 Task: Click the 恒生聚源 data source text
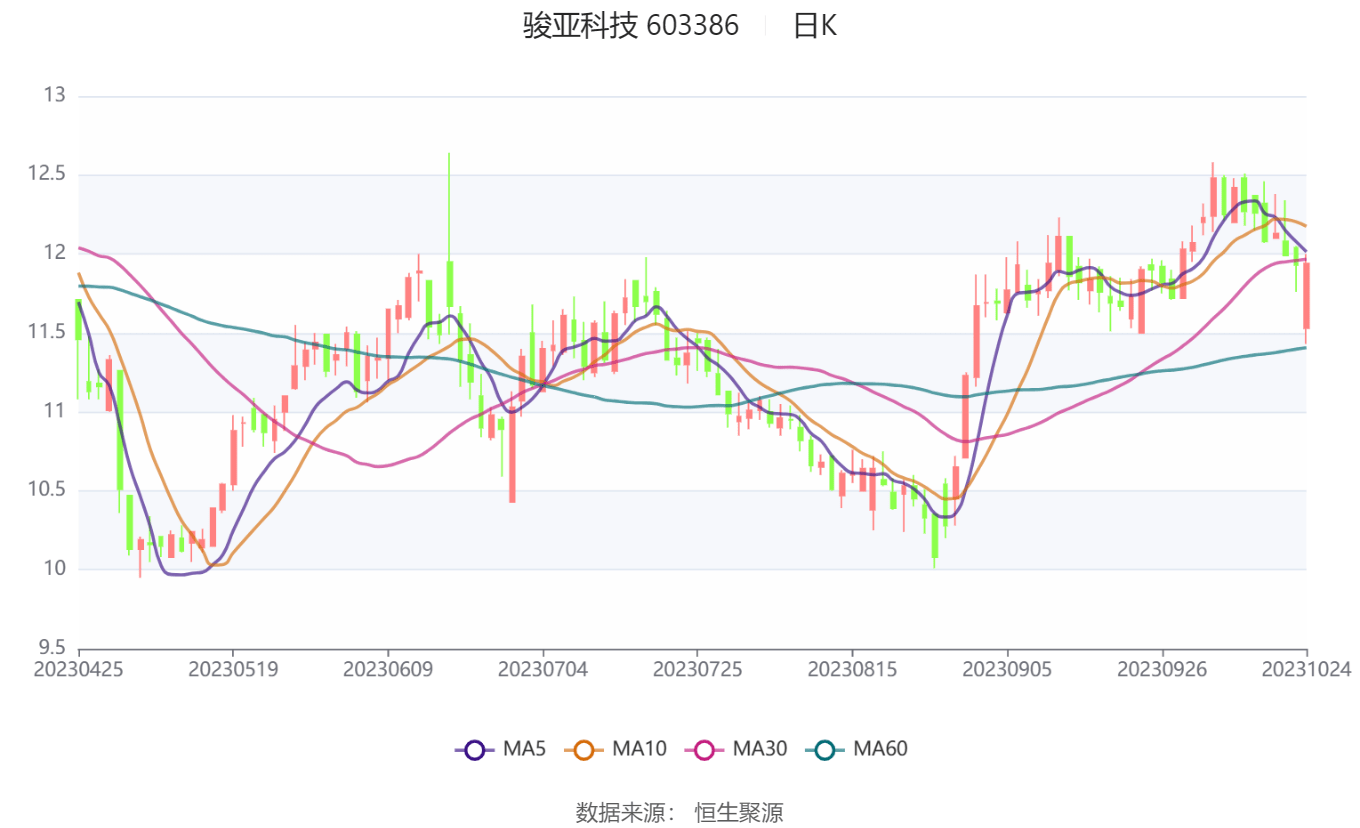739,812
